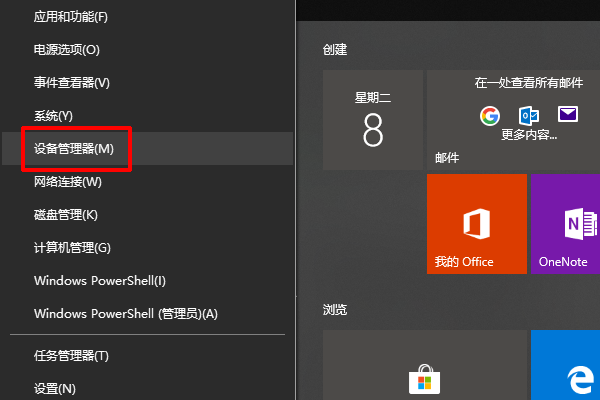
Task: Open the Microsoft Store tile
Action: point(422,372)
